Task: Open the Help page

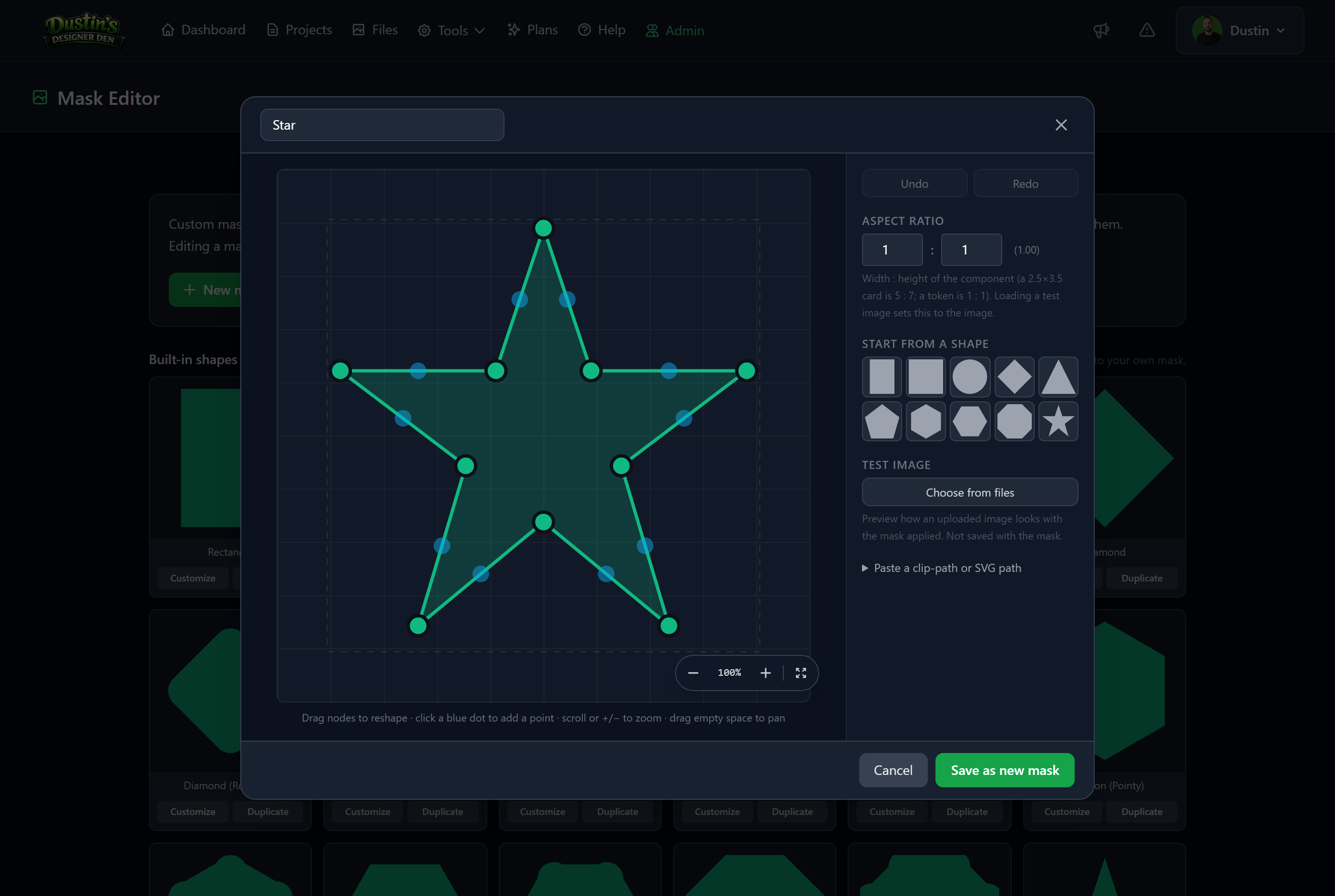Action: pyautogui.click(x=601, y=30)
